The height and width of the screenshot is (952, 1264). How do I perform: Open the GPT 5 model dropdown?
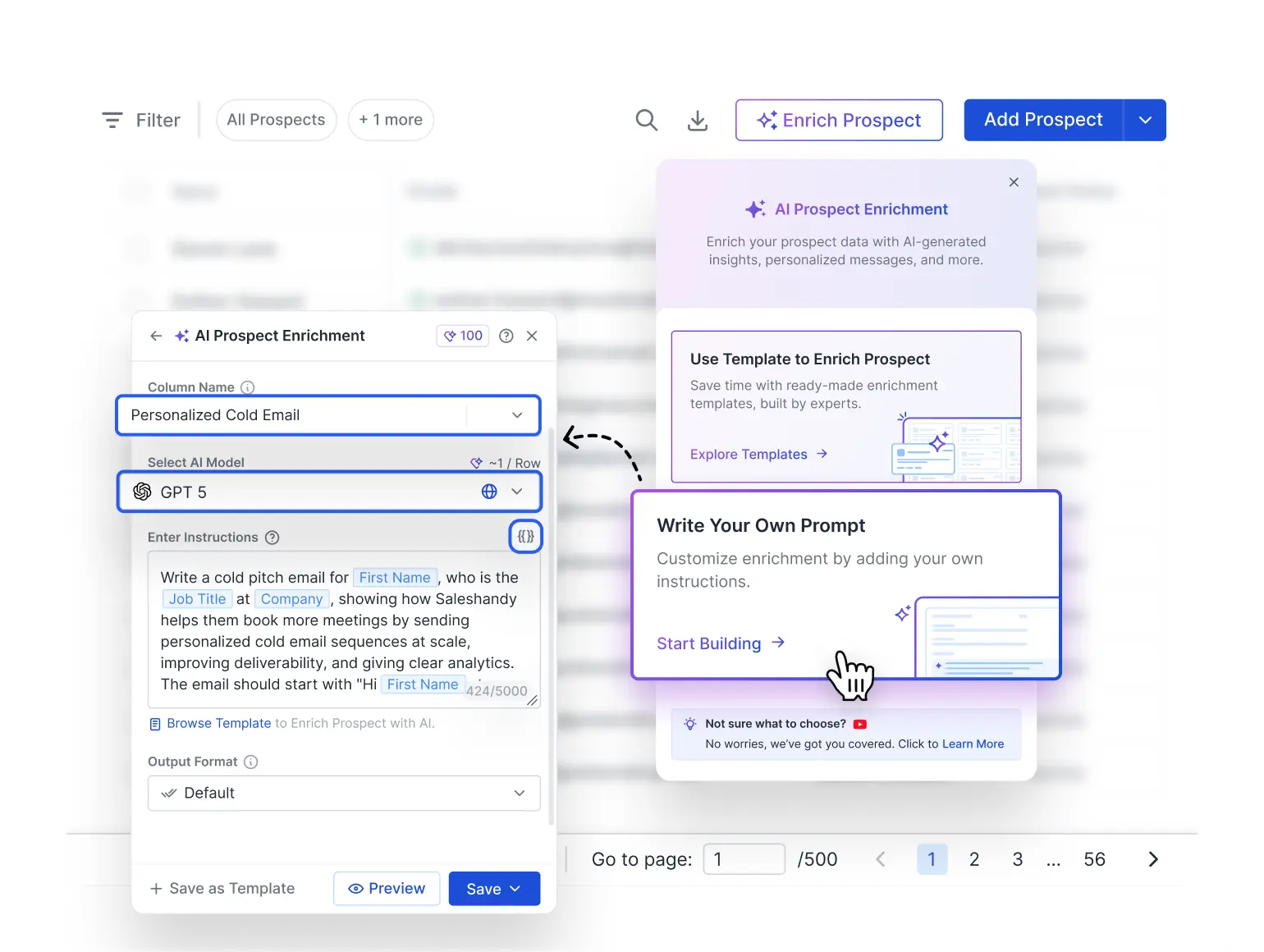pyautogui.click(x=517, y=492)
